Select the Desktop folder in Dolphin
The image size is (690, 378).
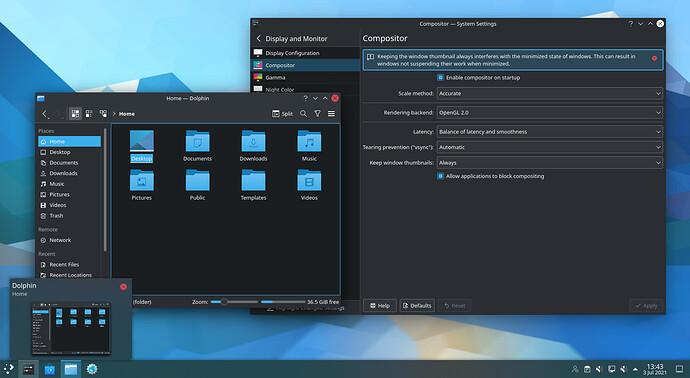pos(141,146)
